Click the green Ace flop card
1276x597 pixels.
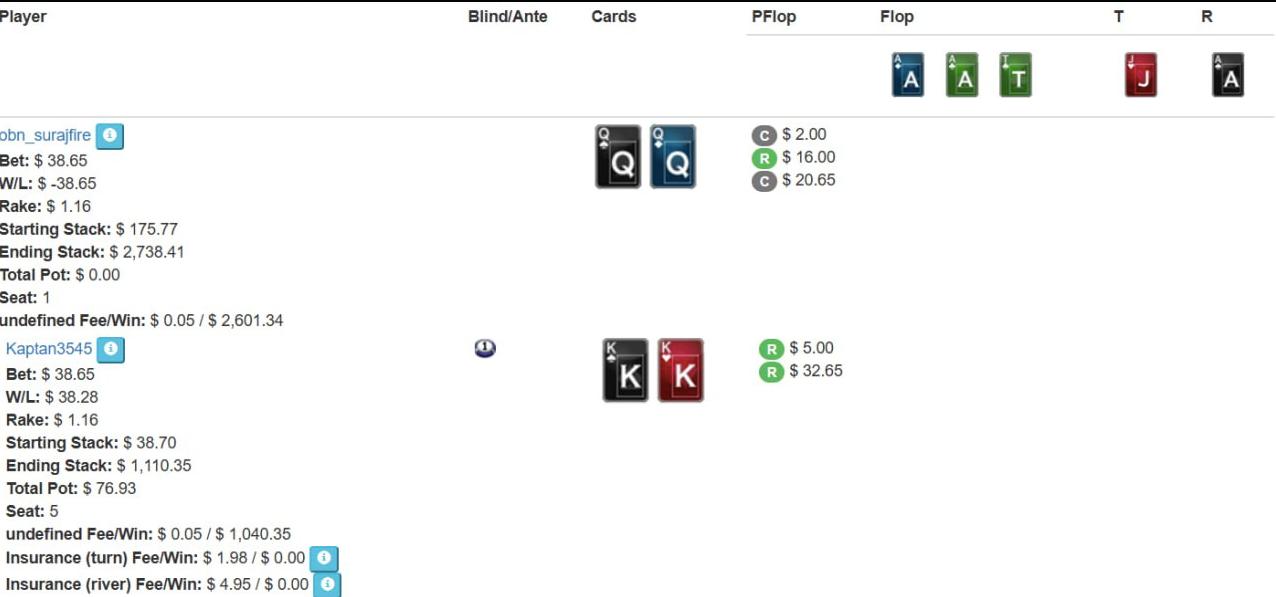[x=962, y=75]
